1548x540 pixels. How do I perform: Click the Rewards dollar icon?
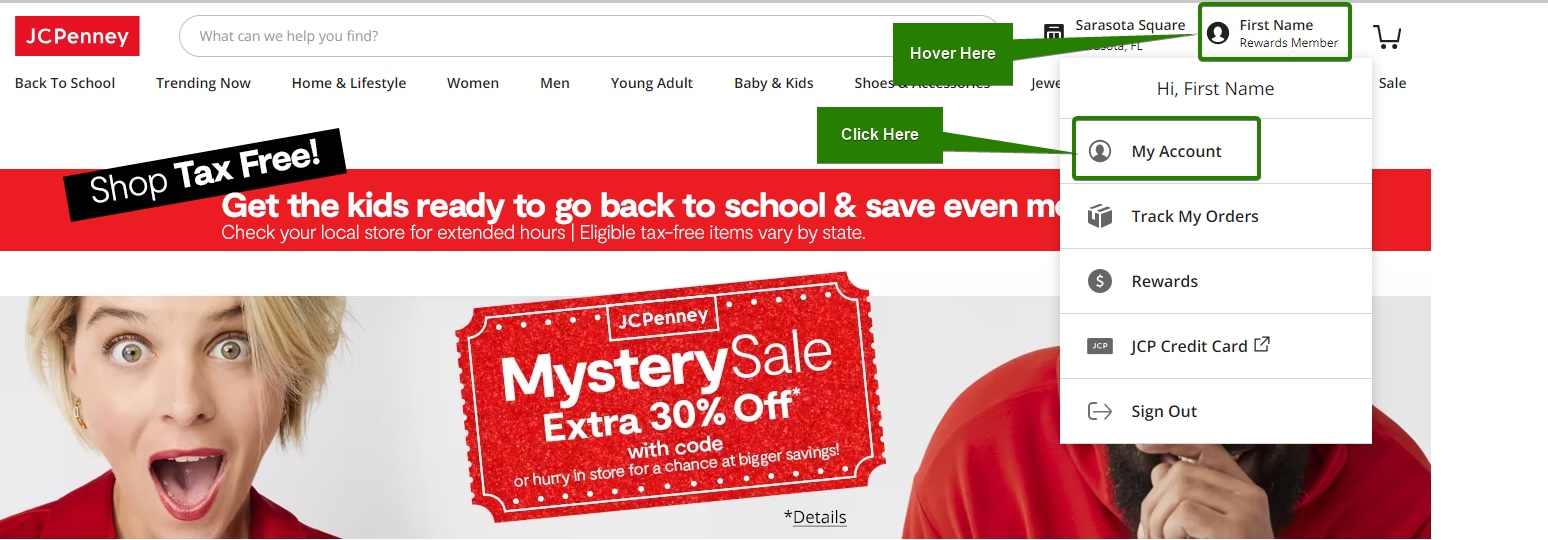pos(1100,281)
